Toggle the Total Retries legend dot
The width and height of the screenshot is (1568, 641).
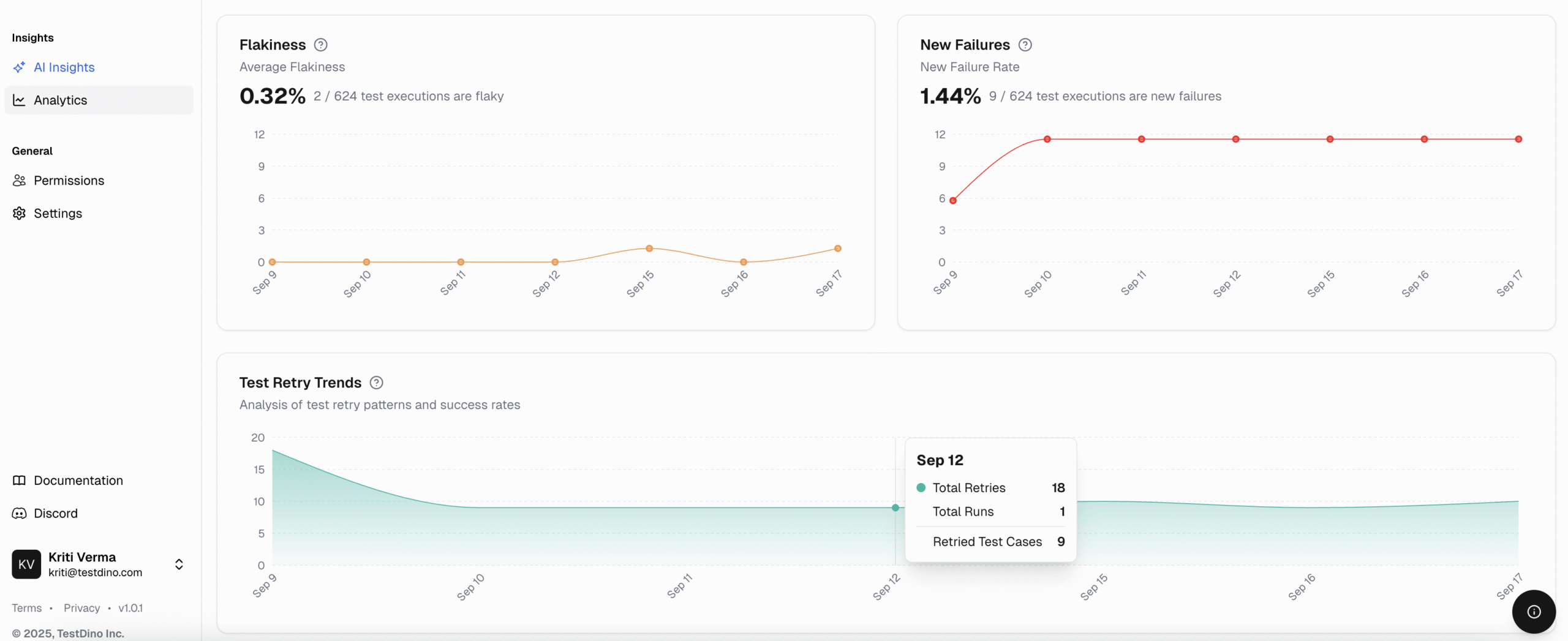[x=922, y=487]
